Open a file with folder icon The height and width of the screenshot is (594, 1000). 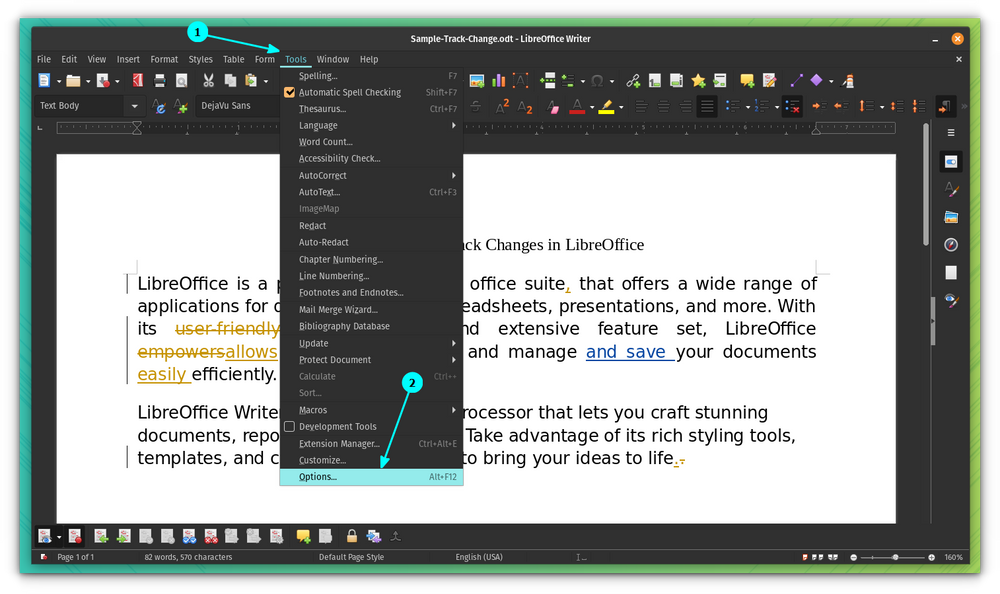(73, 81)
